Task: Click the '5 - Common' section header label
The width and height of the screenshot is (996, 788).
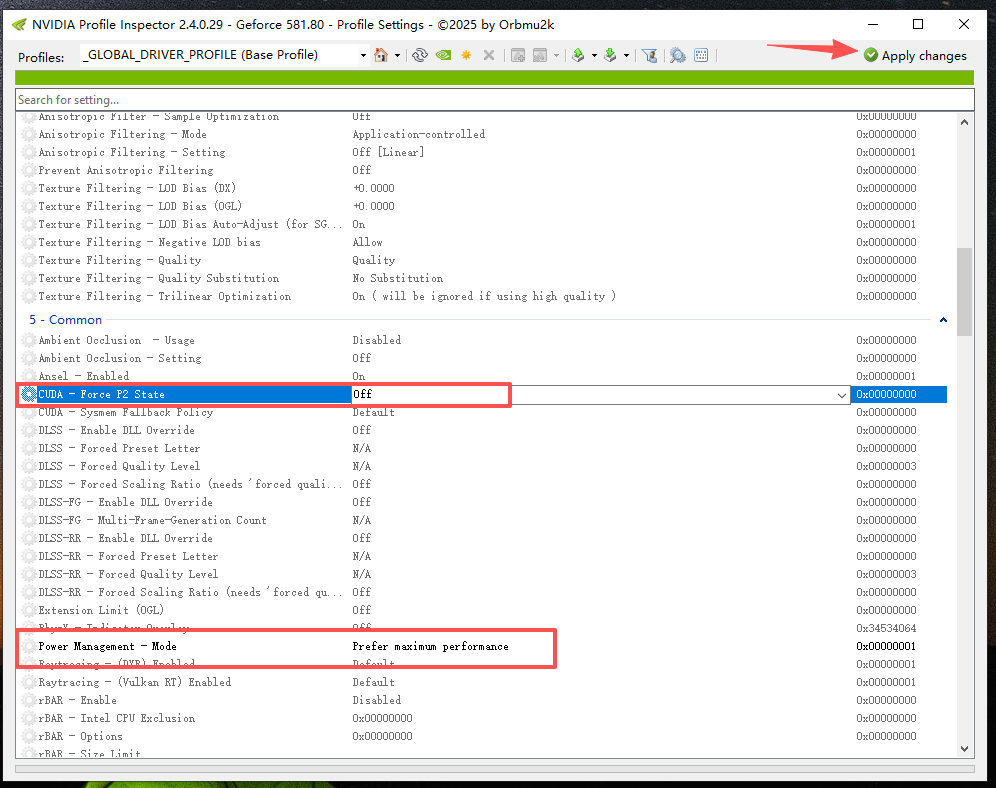Action: pos(65,320)
